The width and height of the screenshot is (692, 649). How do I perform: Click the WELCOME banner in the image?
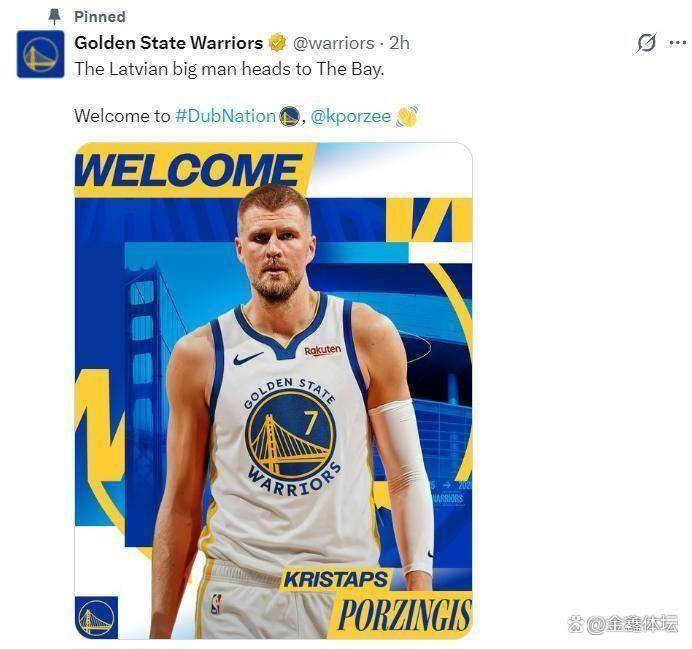coord(190,170)
